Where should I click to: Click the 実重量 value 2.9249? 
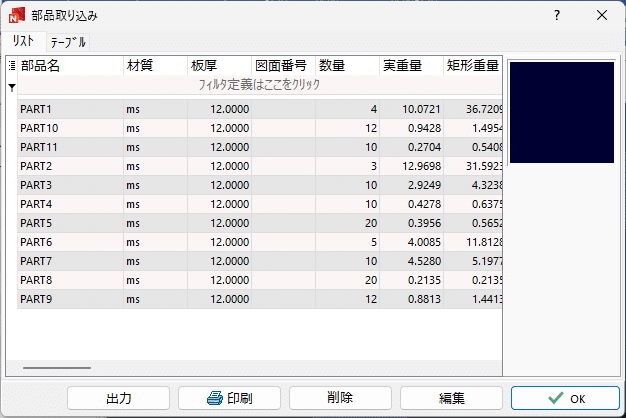tap(424, 185)
